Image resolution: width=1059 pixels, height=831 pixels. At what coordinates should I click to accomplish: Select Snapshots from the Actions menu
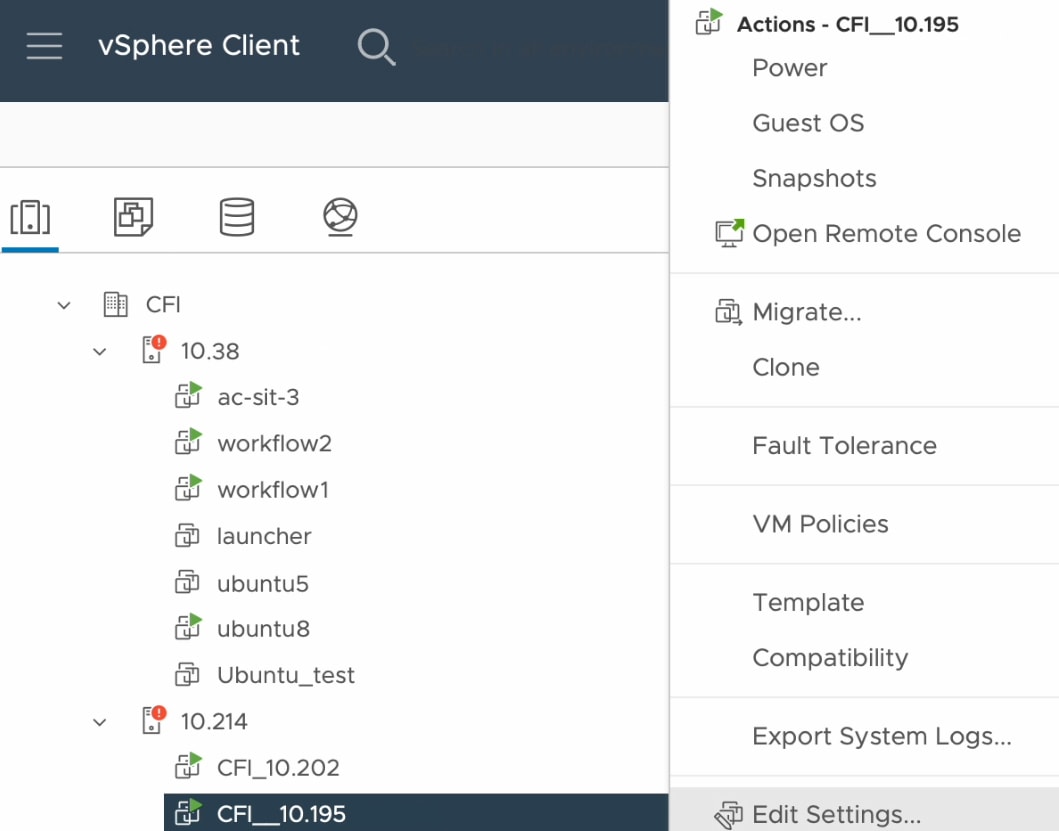click(x=814, y=179)
